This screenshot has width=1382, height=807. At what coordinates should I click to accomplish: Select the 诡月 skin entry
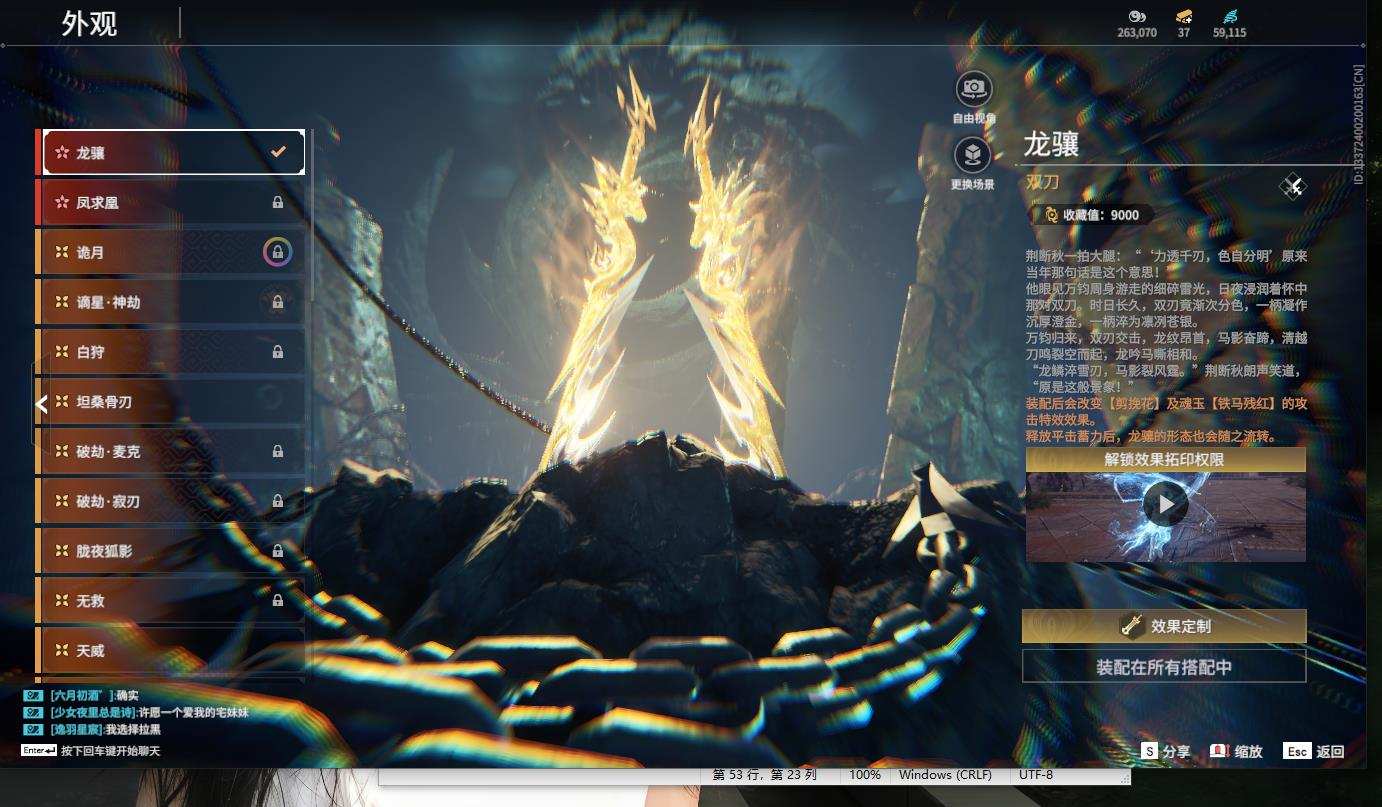click(170, 252)
